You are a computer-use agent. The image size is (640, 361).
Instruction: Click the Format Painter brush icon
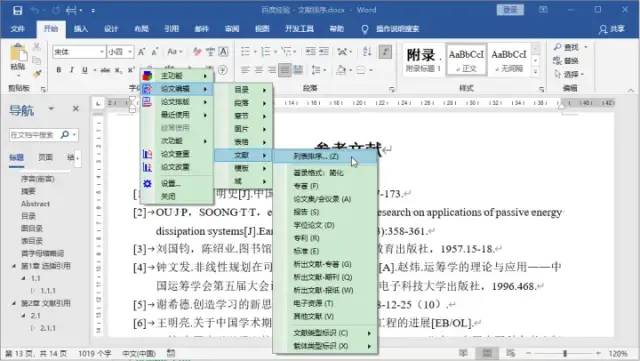(x=37, y=74)
